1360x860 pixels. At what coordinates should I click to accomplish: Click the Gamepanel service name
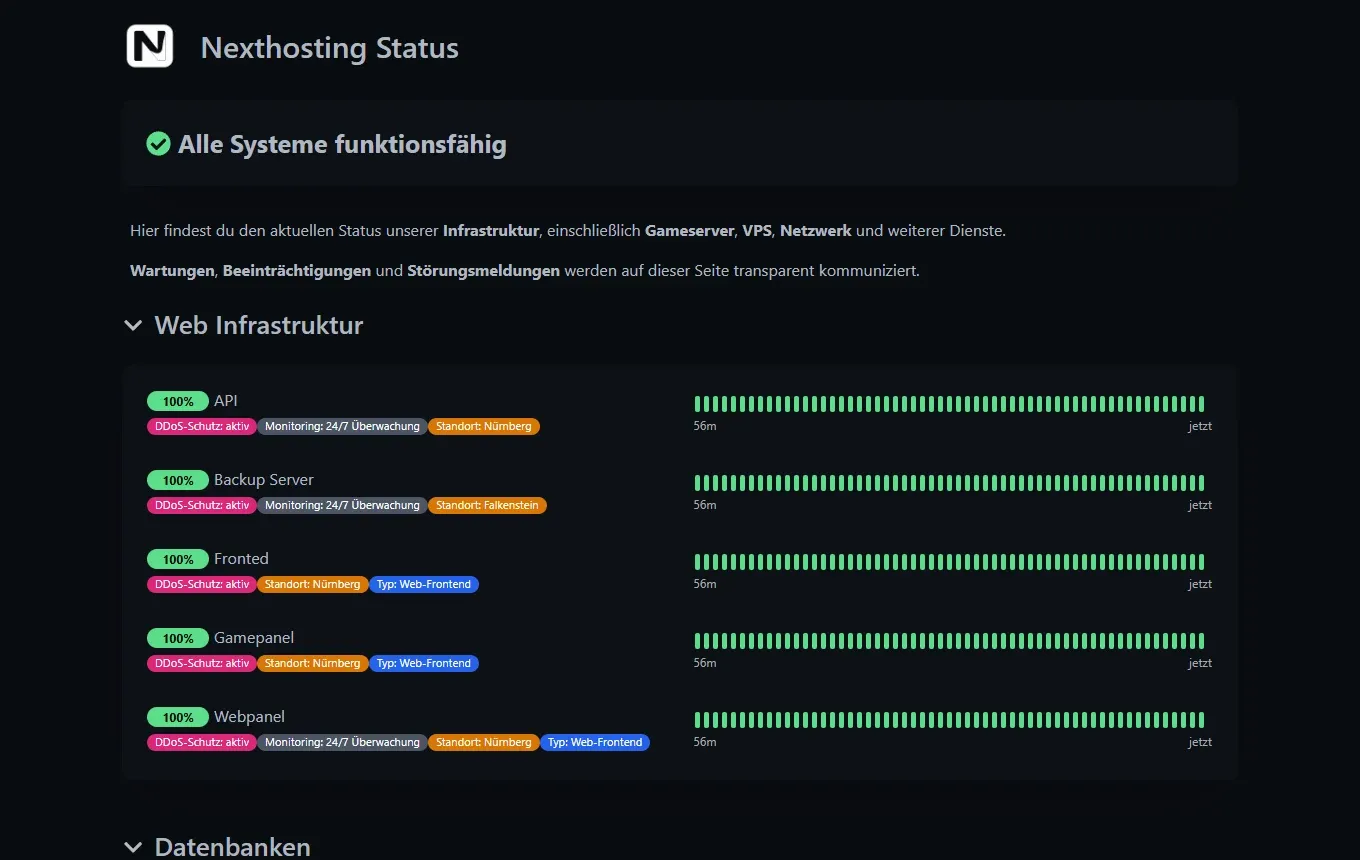[x=254, y=638]
